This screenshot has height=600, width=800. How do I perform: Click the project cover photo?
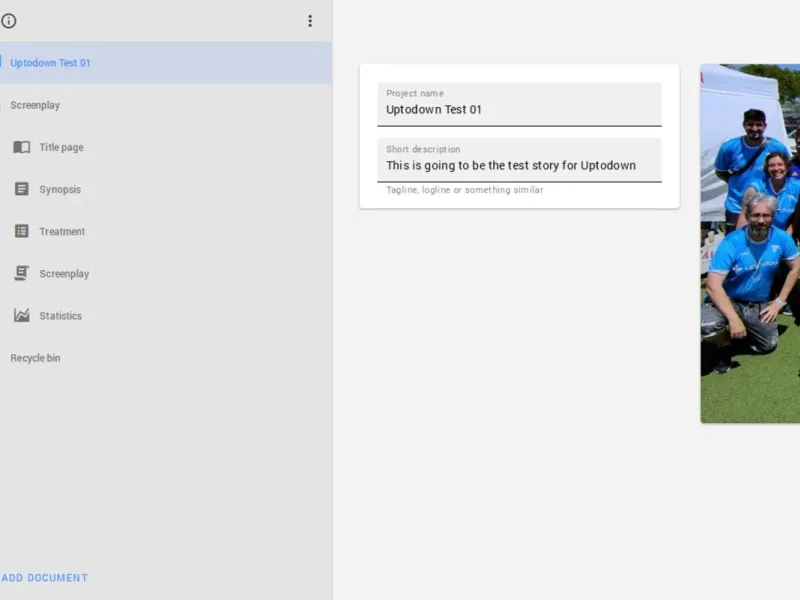coord(750,243)
